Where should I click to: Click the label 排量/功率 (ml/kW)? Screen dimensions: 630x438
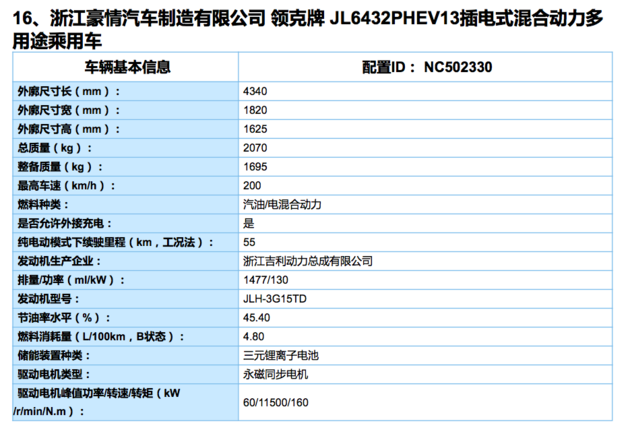coord(71,280)
